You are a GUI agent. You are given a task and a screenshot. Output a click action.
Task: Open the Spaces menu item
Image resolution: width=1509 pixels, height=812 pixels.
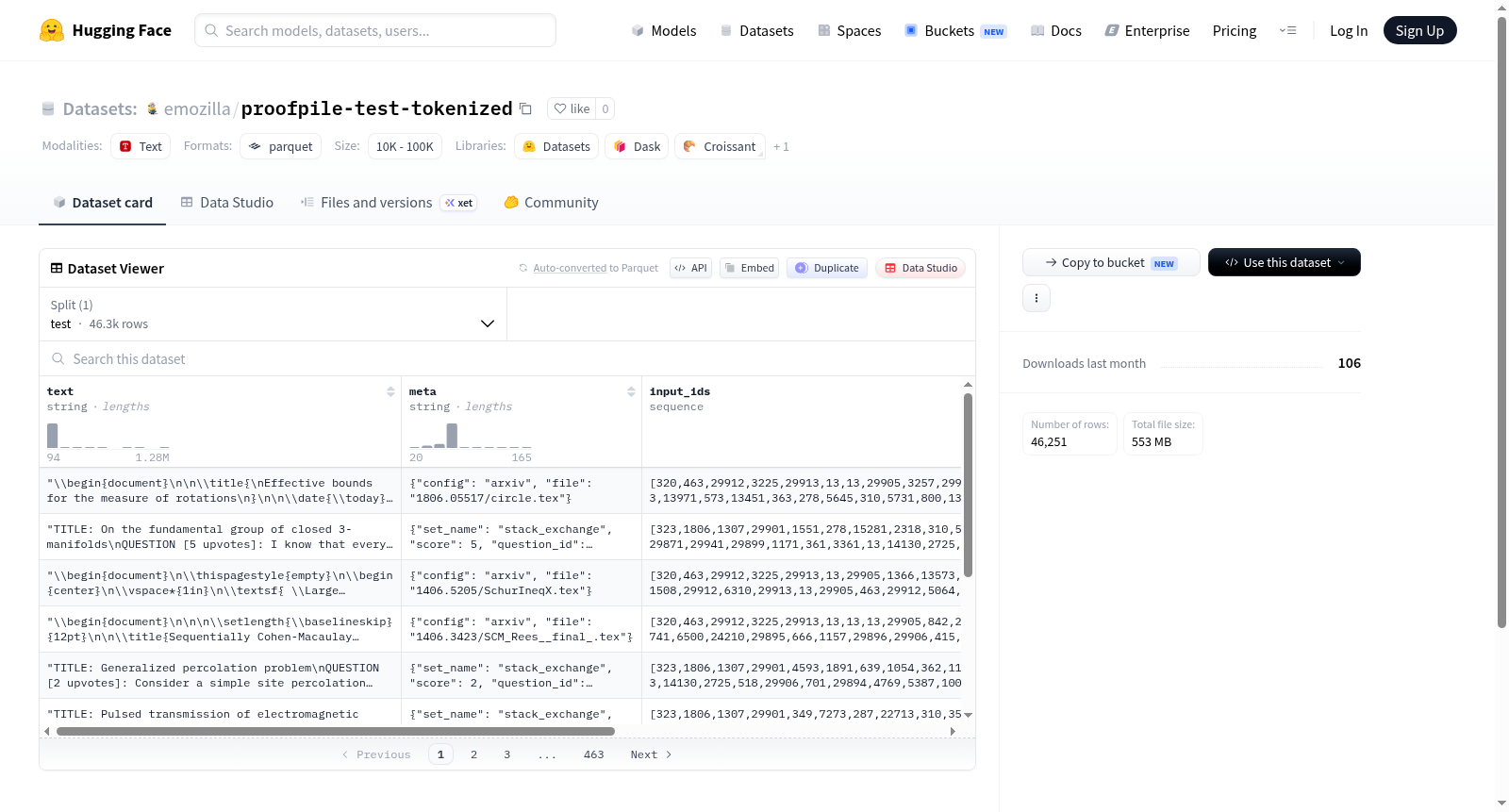coord(849,30)
